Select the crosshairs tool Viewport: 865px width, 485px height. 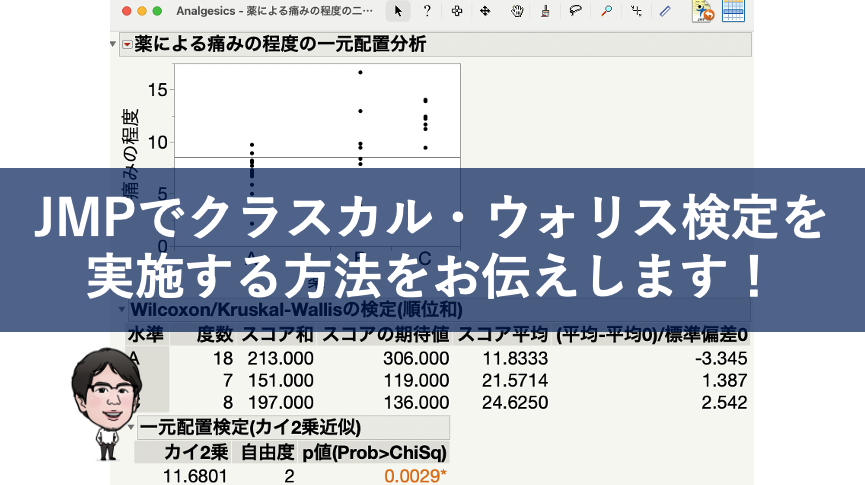point(636,11)
